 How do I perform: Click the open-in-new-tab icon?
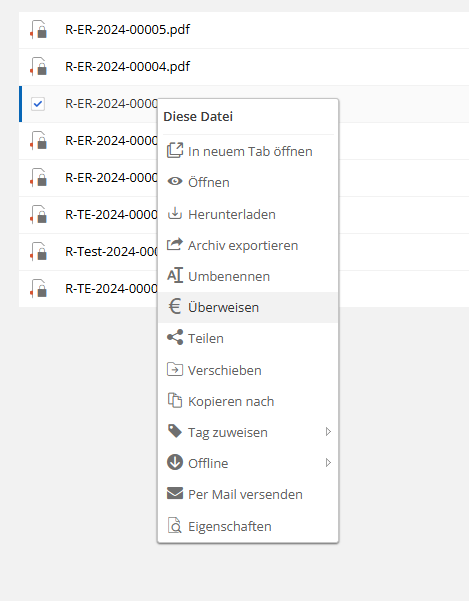175,150
